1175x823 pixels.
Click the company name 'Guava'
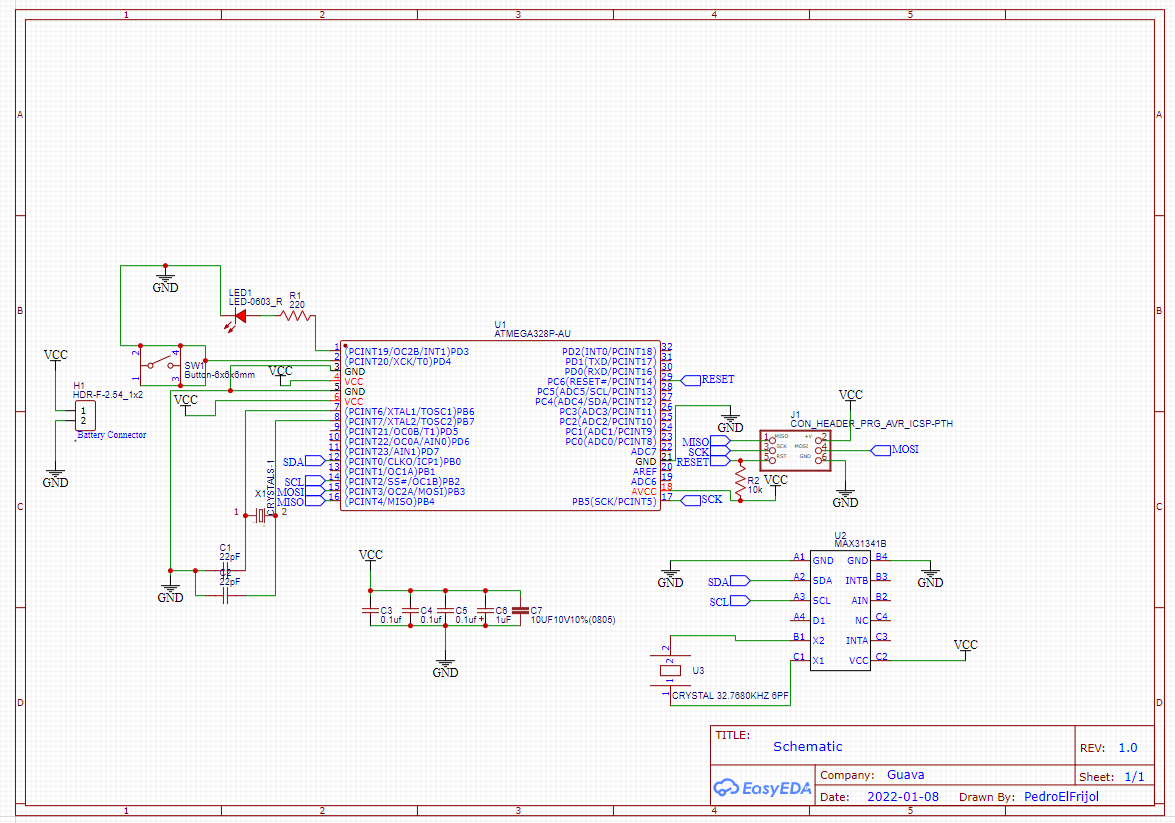point(905,775)
